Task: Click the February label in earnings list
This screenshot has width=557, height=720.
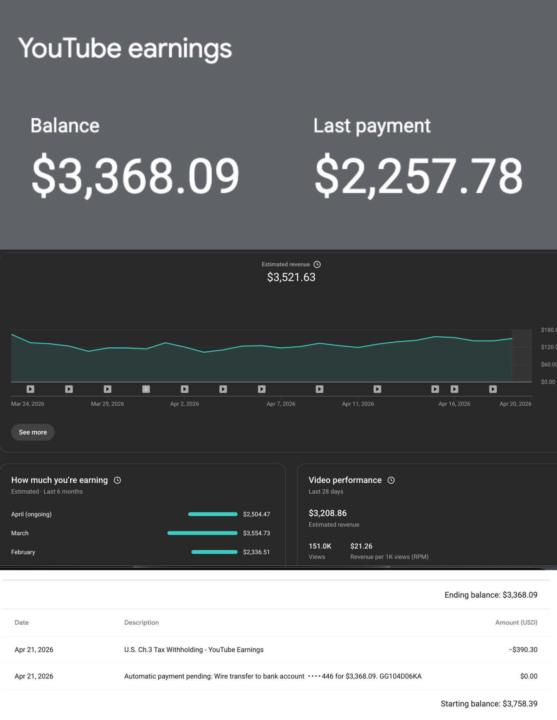Action: (23, 552)
